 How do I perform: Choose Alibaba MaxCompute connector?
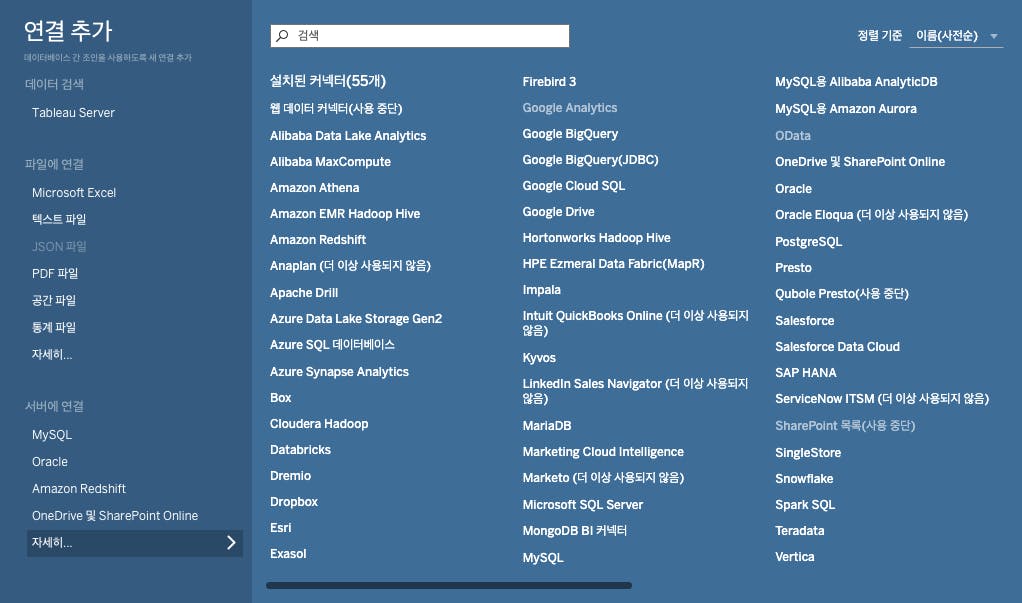pyautogui.click(x=330, y=162)
